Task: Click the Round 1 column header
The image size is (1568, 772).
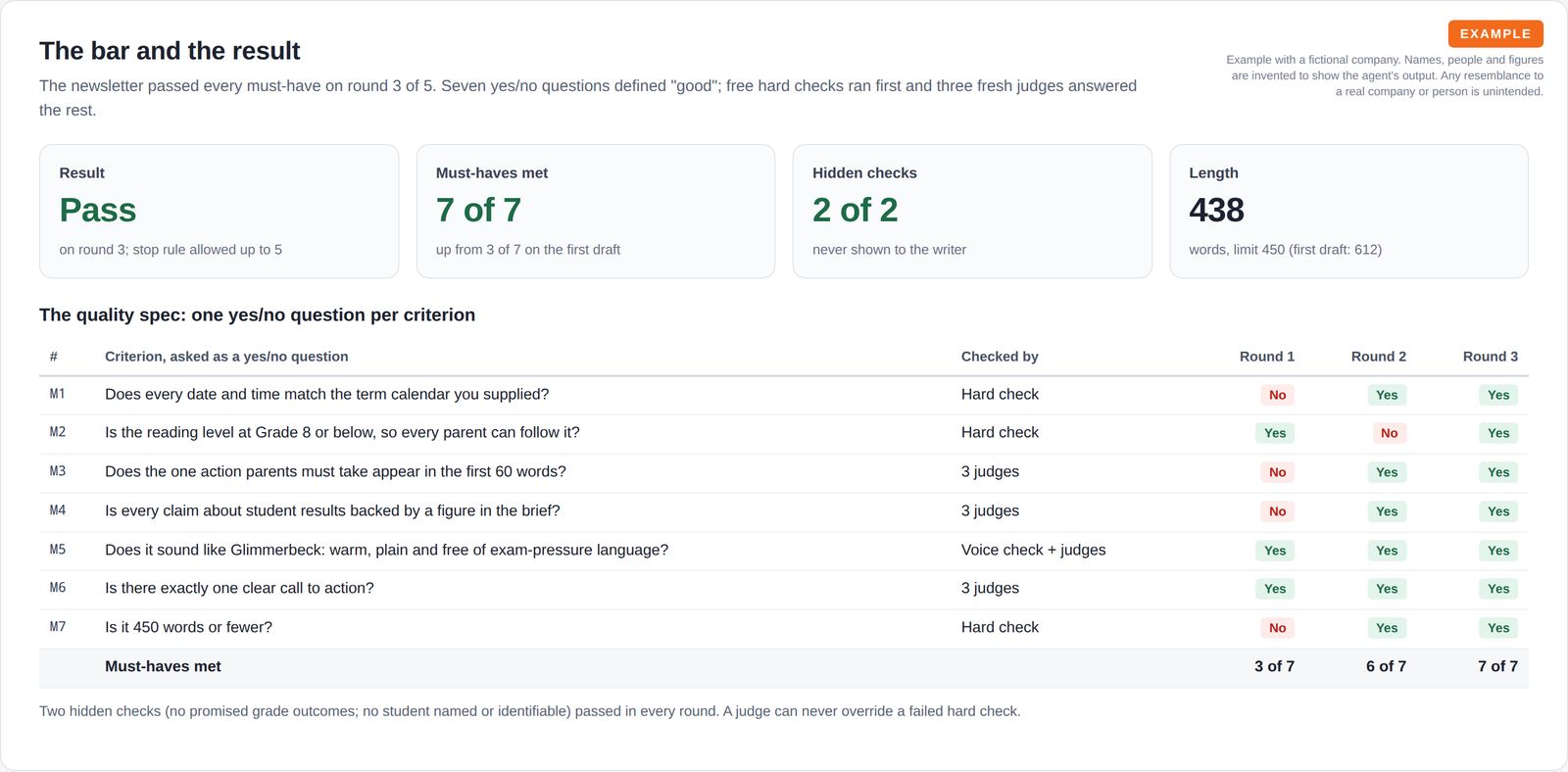Action: (x=1266, y=357)
